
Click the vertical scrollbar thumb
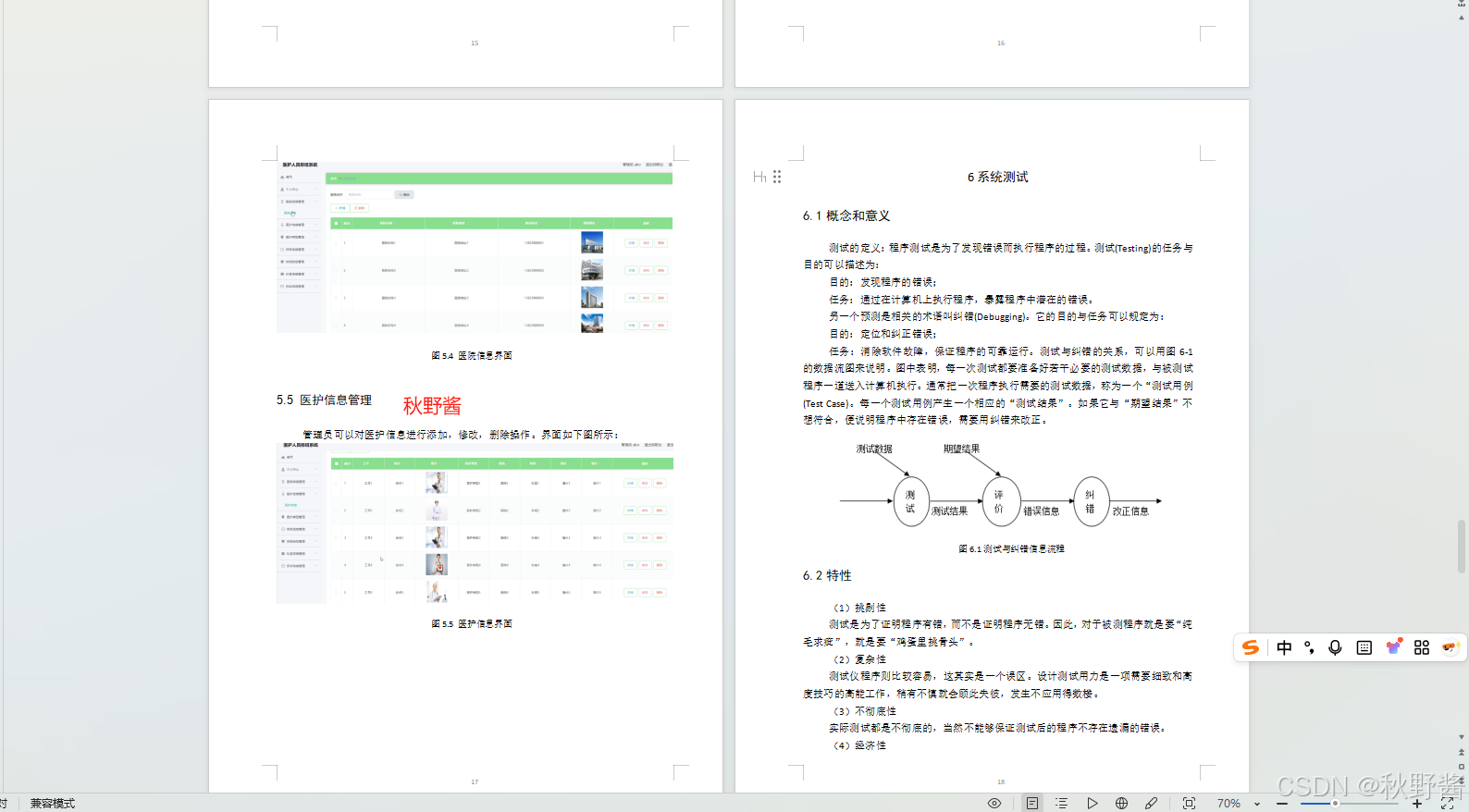coord(1462,547)
